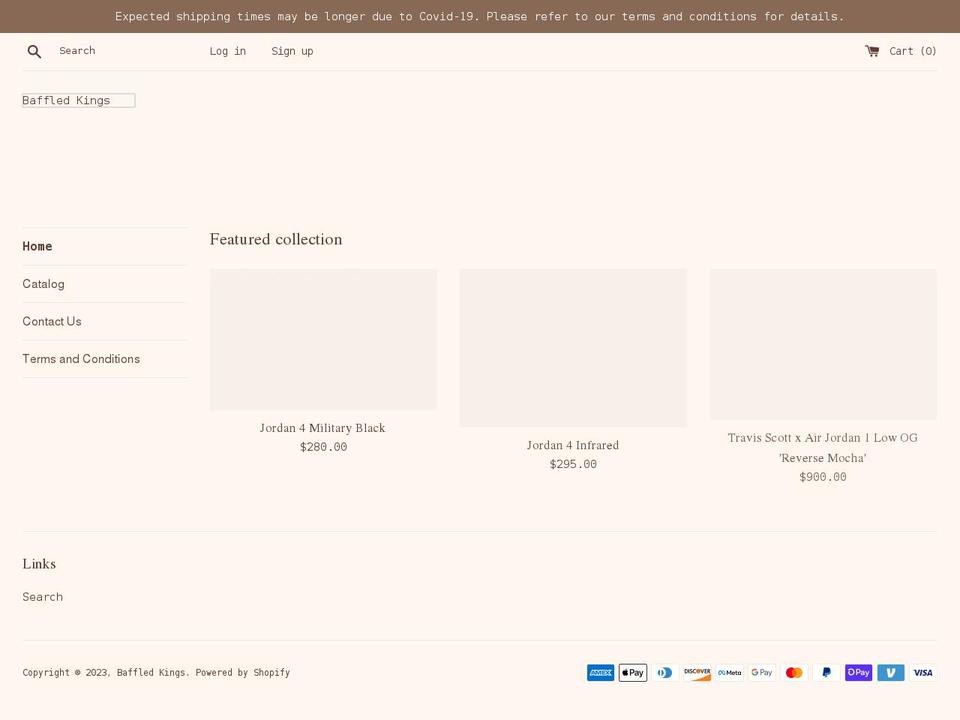Open the Powered by Shopify link
960x720 pixels.
(x=243, y=672)
